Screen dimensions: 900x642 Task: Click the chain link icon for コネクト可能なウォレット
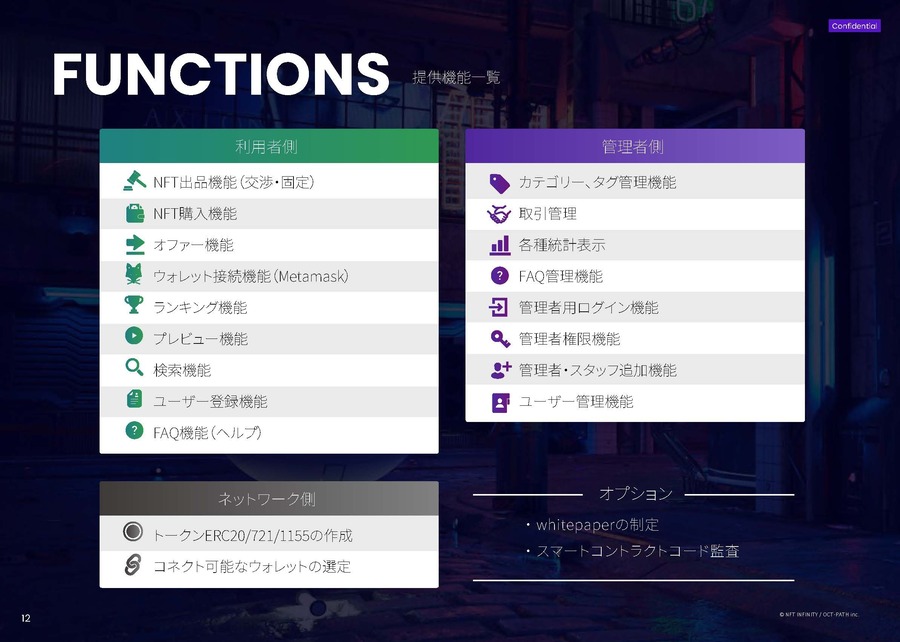[132, 566]
